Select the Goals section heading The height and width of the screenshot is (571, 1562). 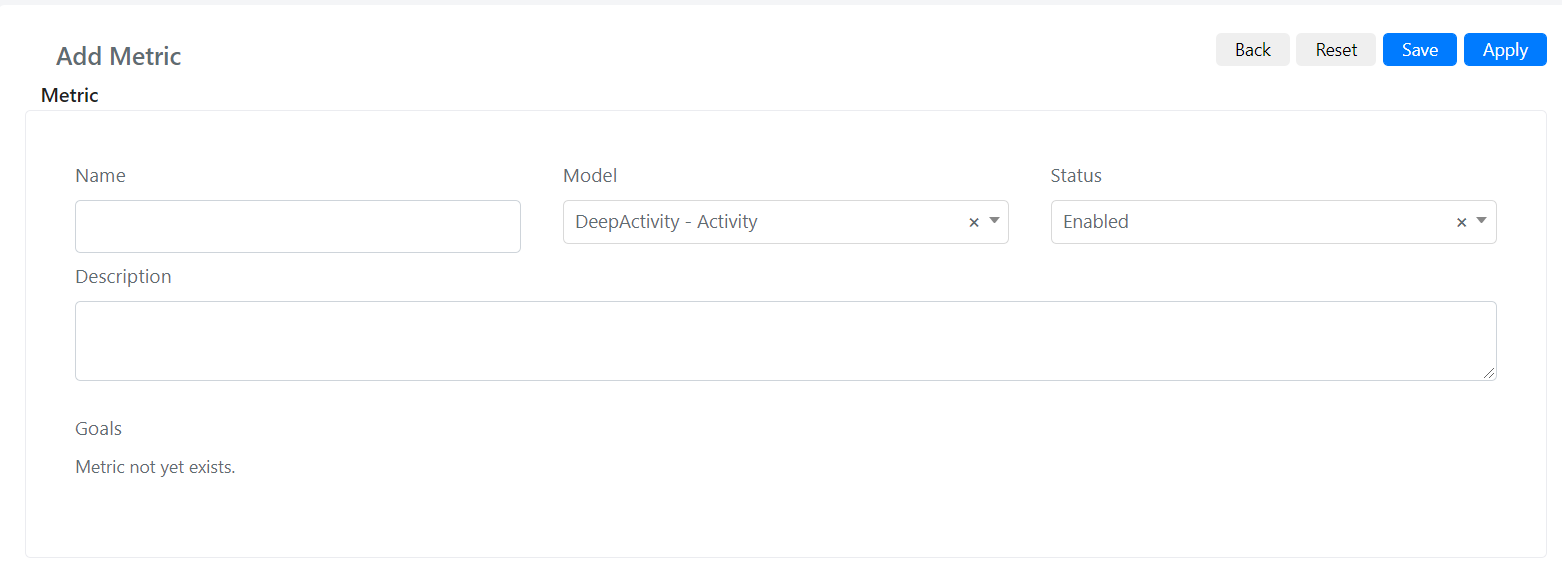click(x=98, y=429)
